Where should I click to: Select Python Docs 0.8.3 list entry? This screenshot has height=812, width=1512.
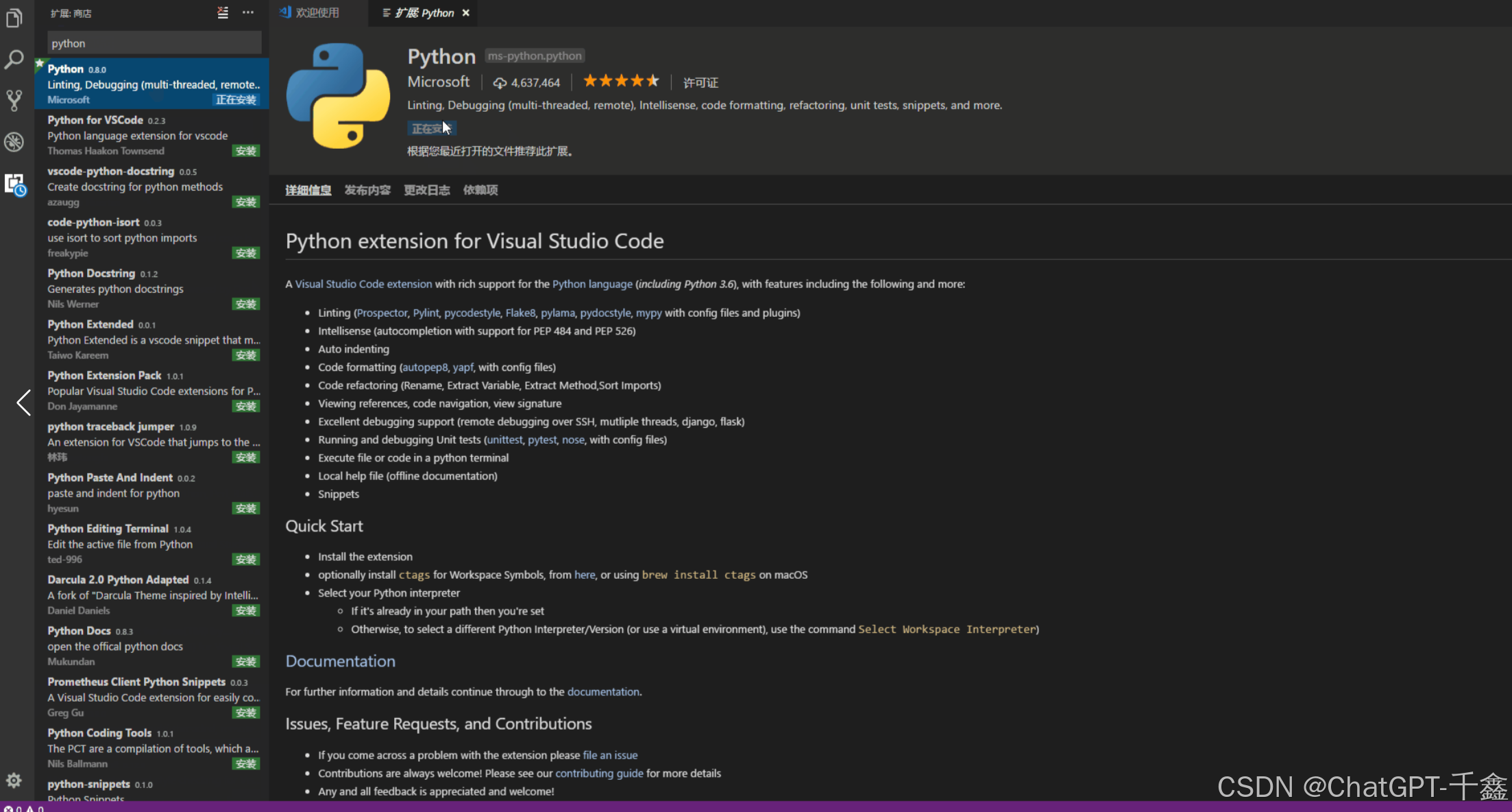point(151,646)
